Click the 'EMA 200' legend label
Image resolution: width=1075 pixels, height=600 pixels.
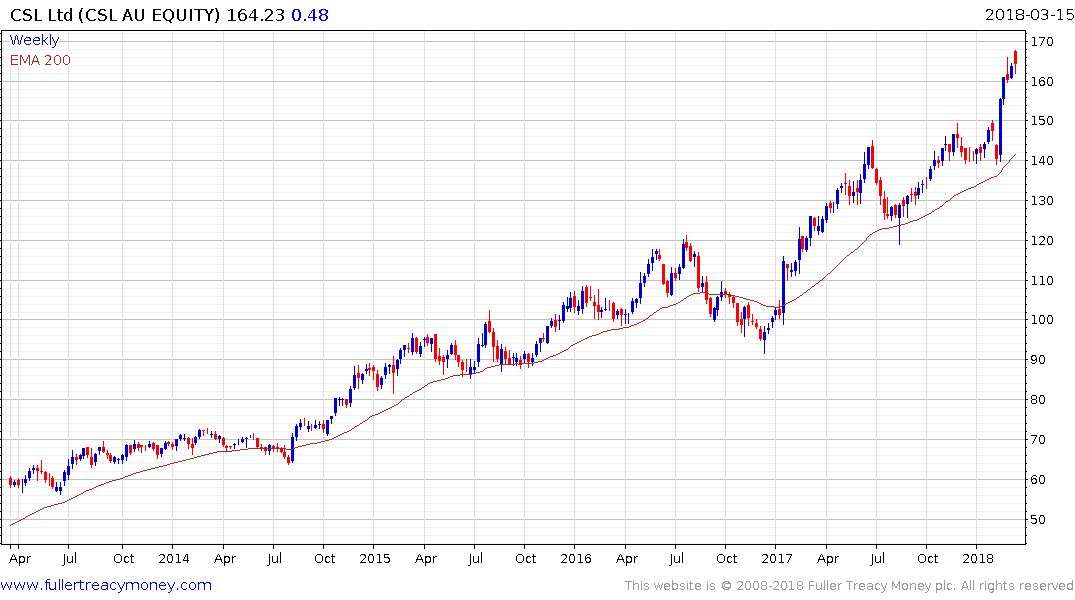click(40, 60)
